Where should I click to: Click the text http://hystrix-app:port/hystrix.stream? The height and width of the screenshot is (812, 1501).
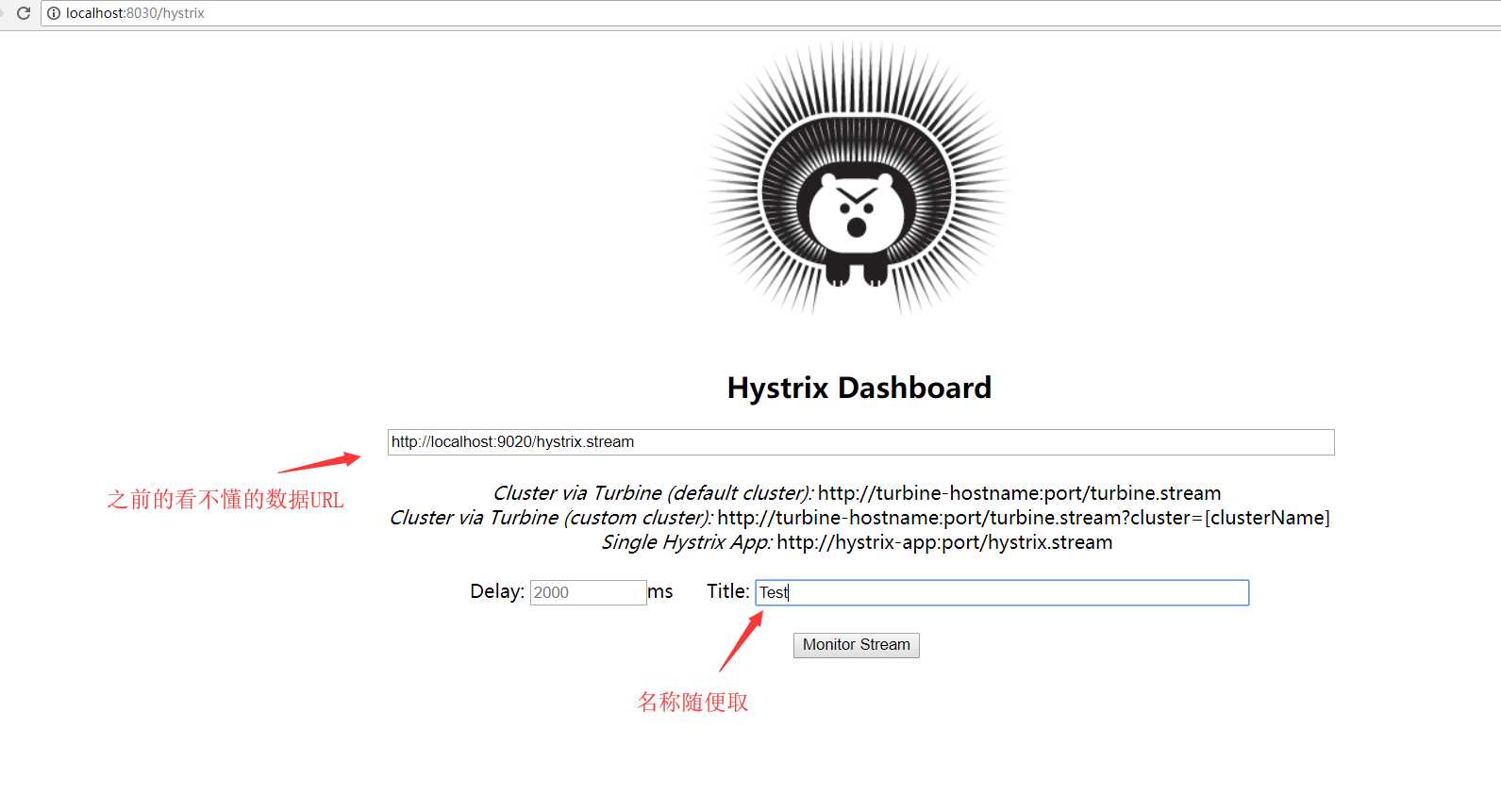click(944, 542)
